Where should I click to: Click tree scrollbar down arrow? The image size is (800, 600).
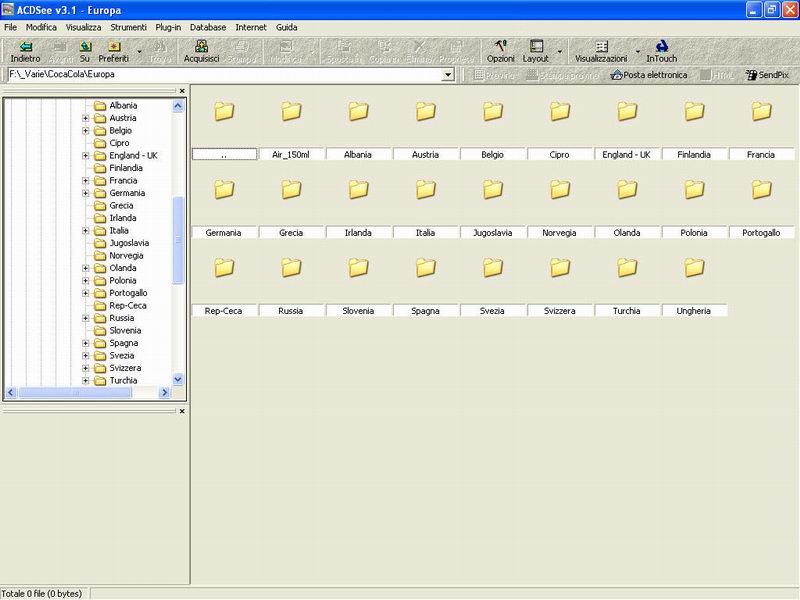click(178, 380)
